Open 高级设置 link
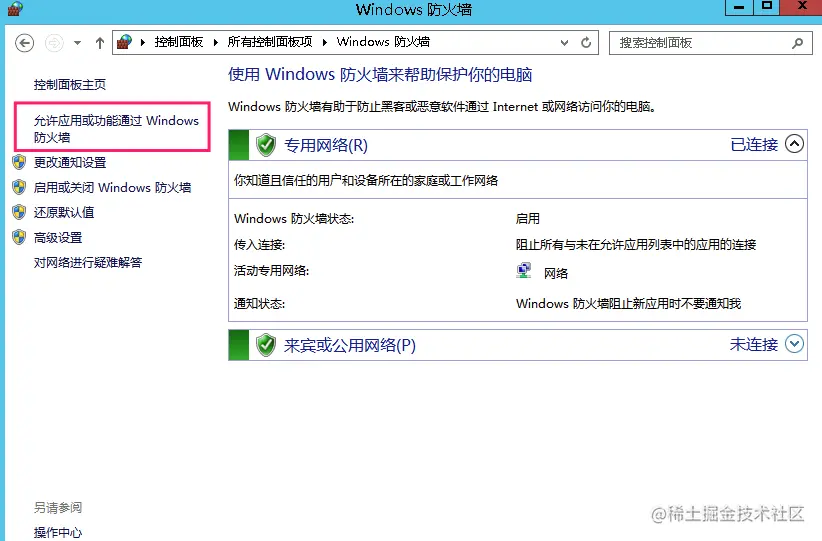 point(58,237)
